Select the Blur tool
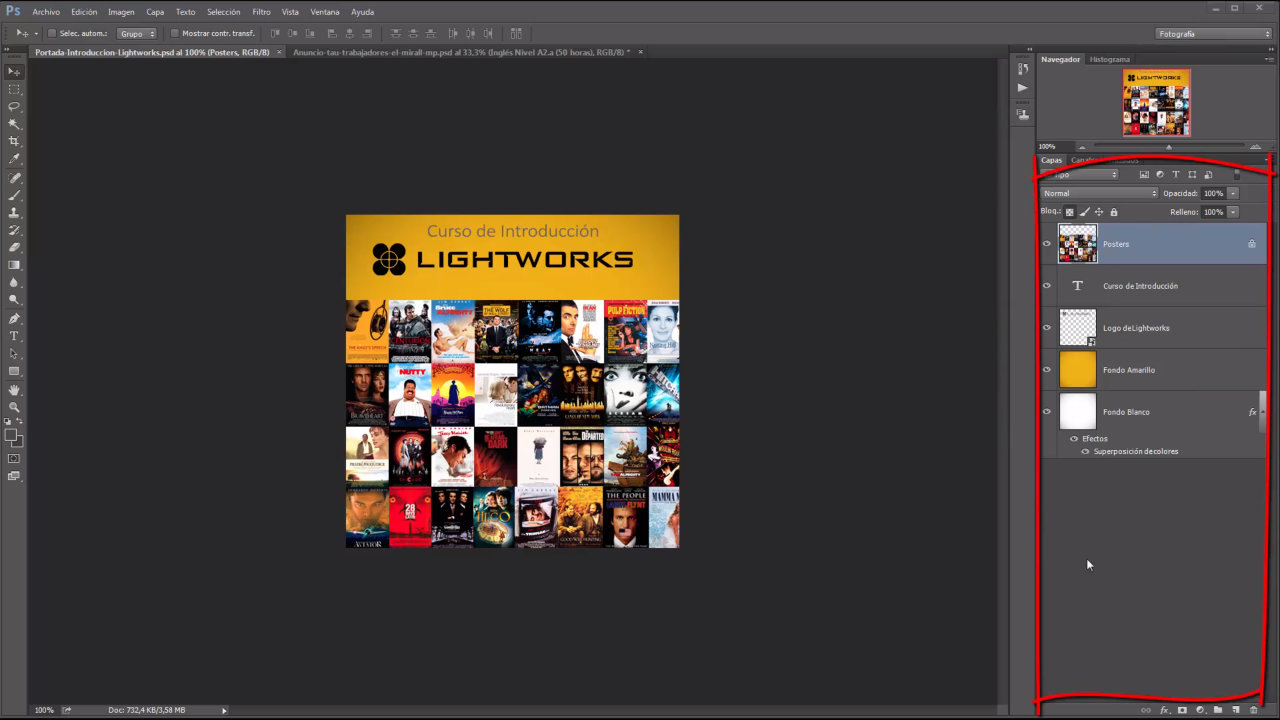The height and width of the screenshot is (720, 1280). click(x=14, y=282)
